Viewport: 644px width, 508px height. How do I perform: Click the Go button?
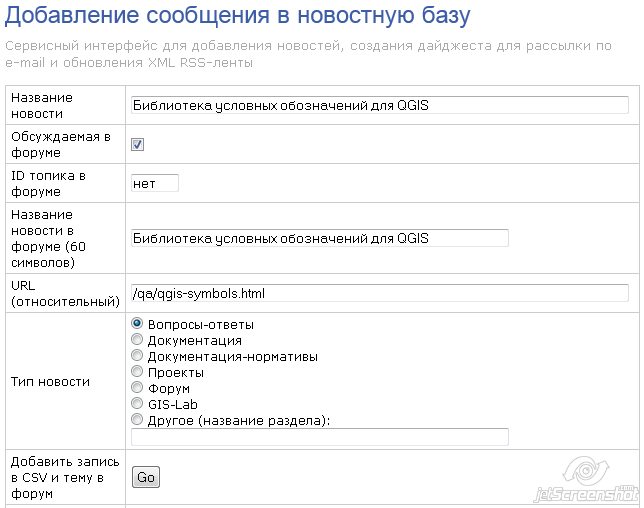click(146, 477)
